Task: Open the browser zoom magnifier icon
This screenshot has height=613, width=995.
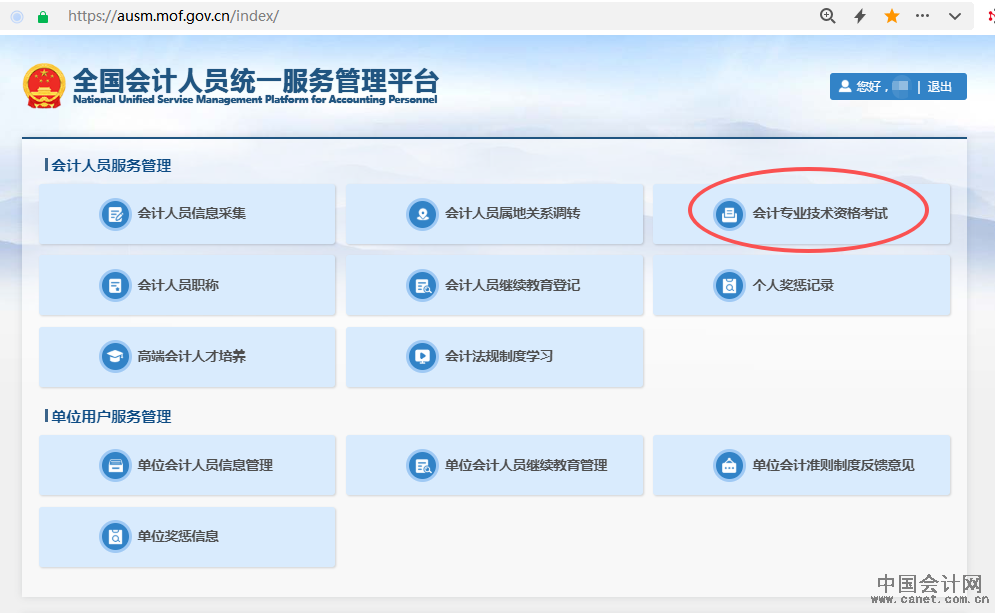Action: (x=827, y=17)
